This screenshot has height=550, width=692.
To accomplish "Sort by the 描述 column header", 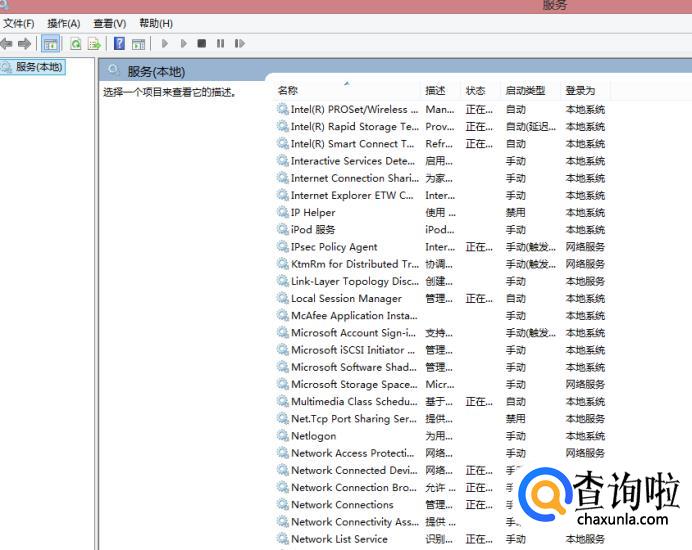I will coord(435,90).
